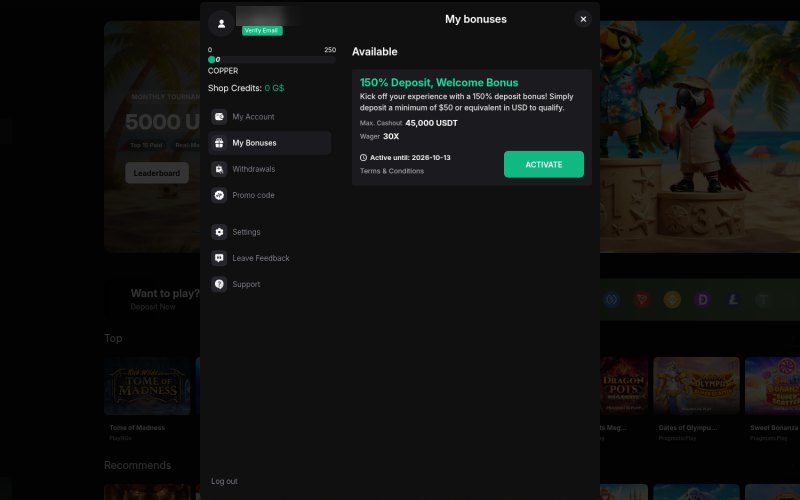Click the Litecoin crypto icon in background
The height and width of the screenshot is (500, 800).
click(733, 299)
